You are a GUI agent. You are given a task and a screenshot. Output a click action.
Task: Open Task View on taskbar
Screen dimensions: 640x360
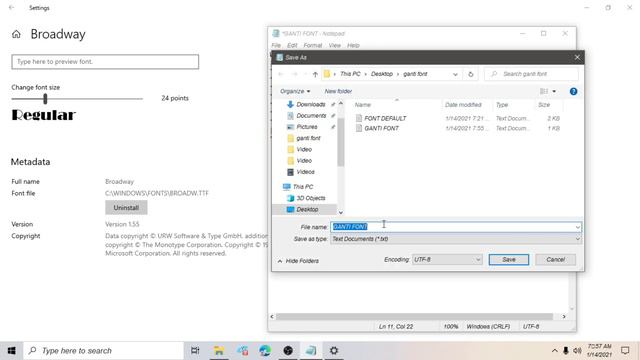click(195, 351)
